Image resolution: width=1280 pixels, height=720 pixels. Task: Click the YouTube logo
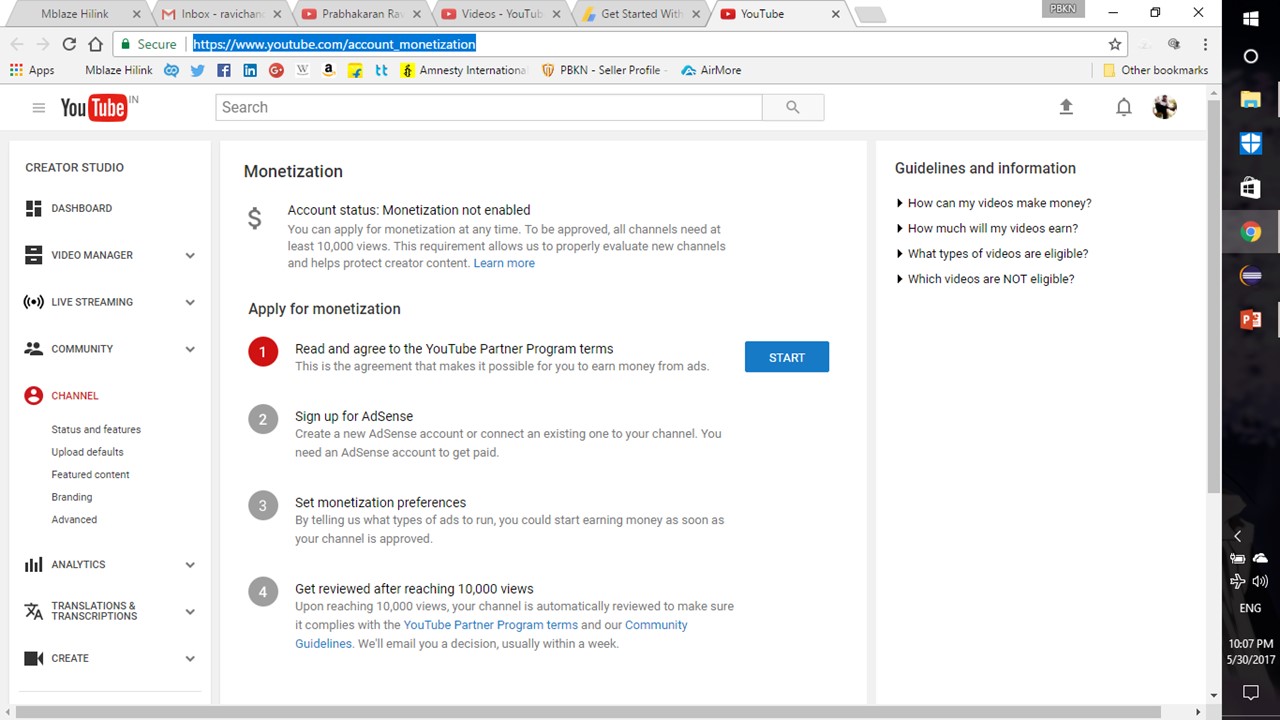pyautogui.click(x=94, y=108)
